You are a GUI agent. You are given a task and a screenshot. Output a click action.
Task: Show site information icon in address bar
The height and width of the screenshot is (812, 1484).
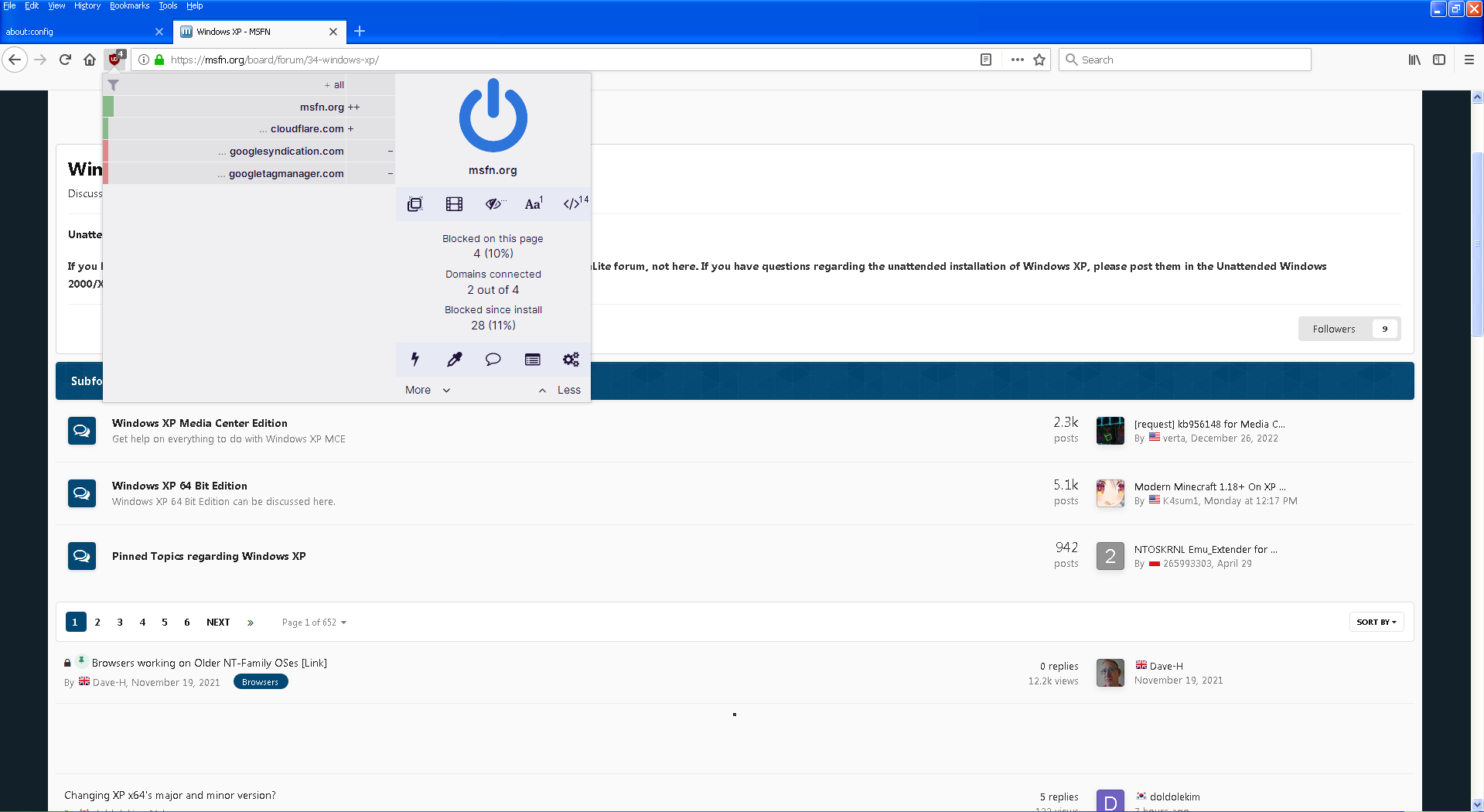coord(144,60)
